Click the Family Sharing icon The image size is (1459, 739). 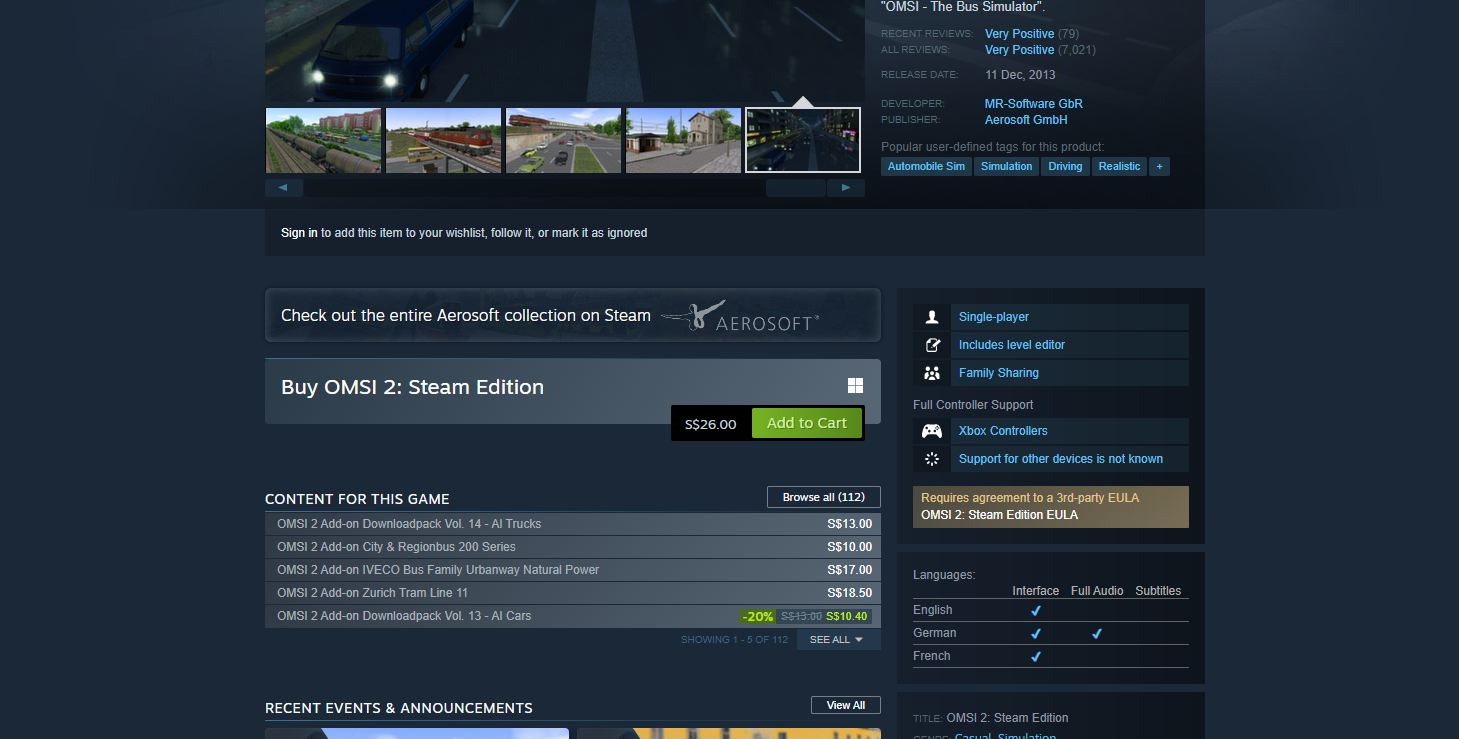(932, 373)
